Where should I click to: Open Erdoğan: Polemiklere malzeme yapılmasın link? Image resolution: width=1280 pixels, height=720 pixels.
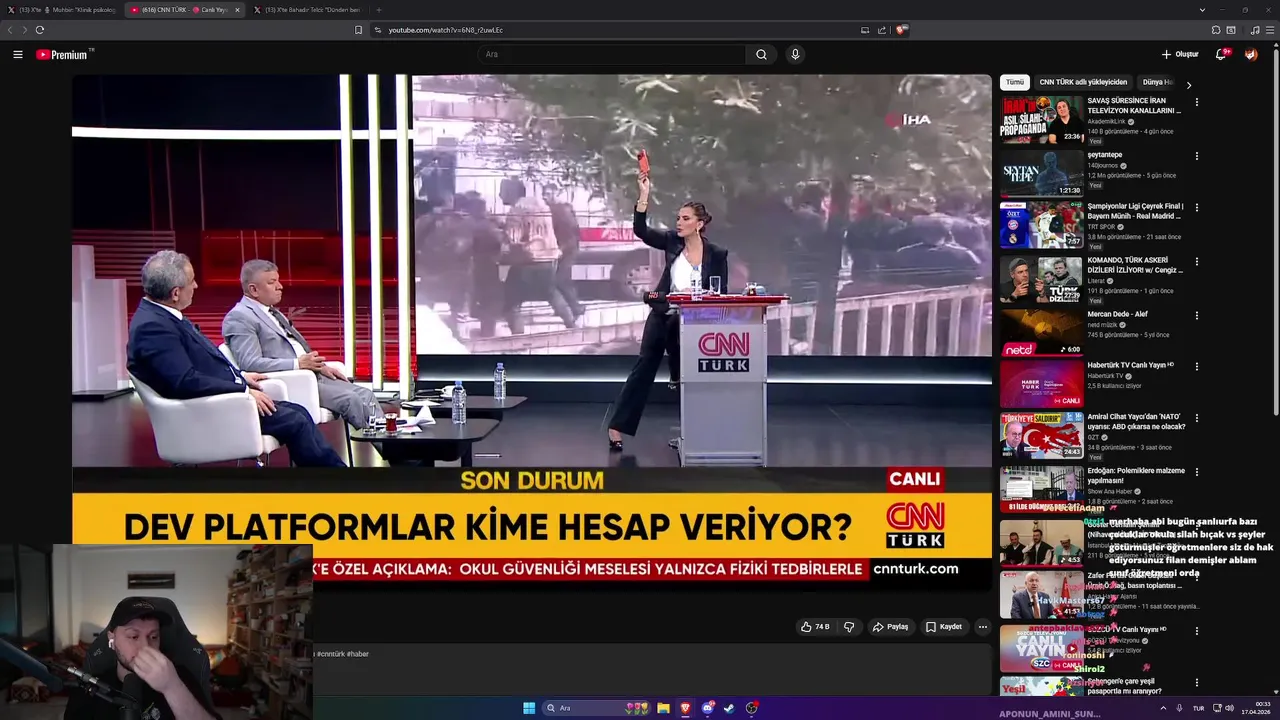[1136, 475]
